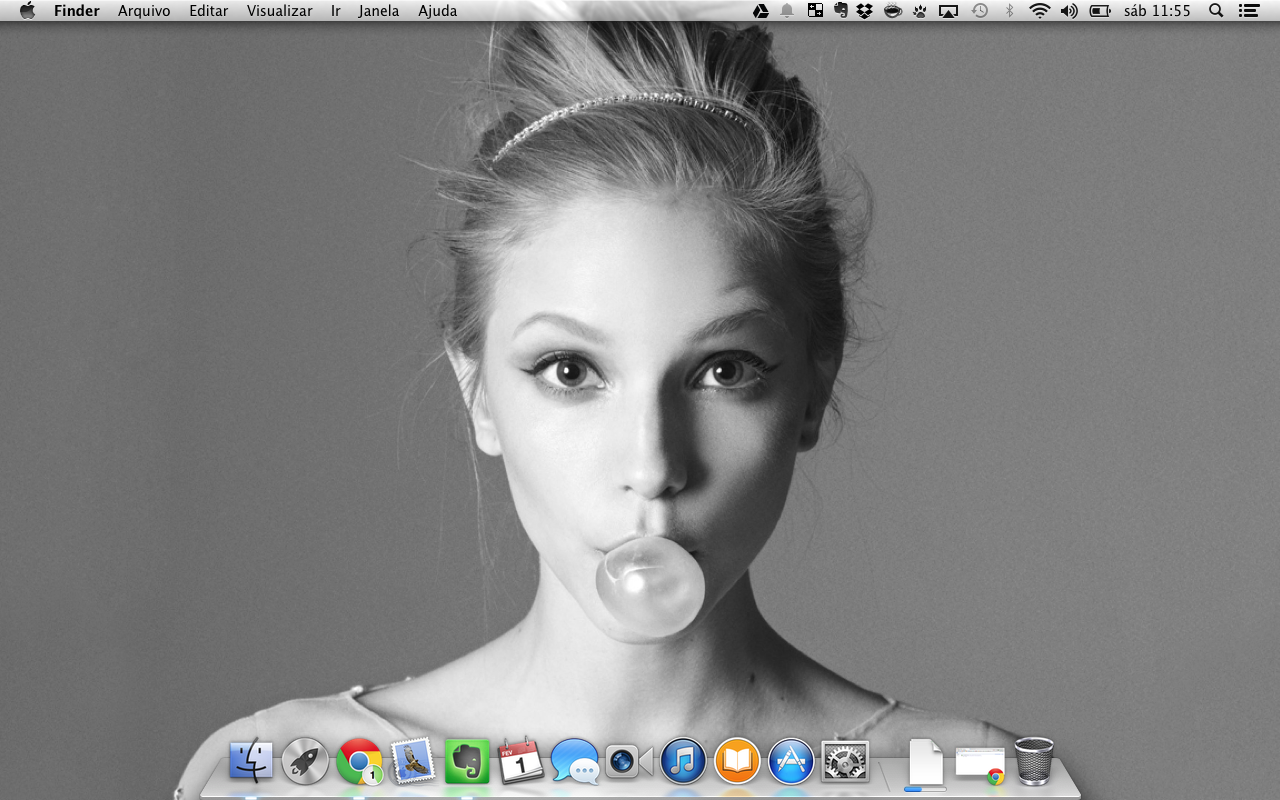This screenshot has width=1280, height=800.
Task: Click the Bluetooth status icon
Action: [1009, 11]
